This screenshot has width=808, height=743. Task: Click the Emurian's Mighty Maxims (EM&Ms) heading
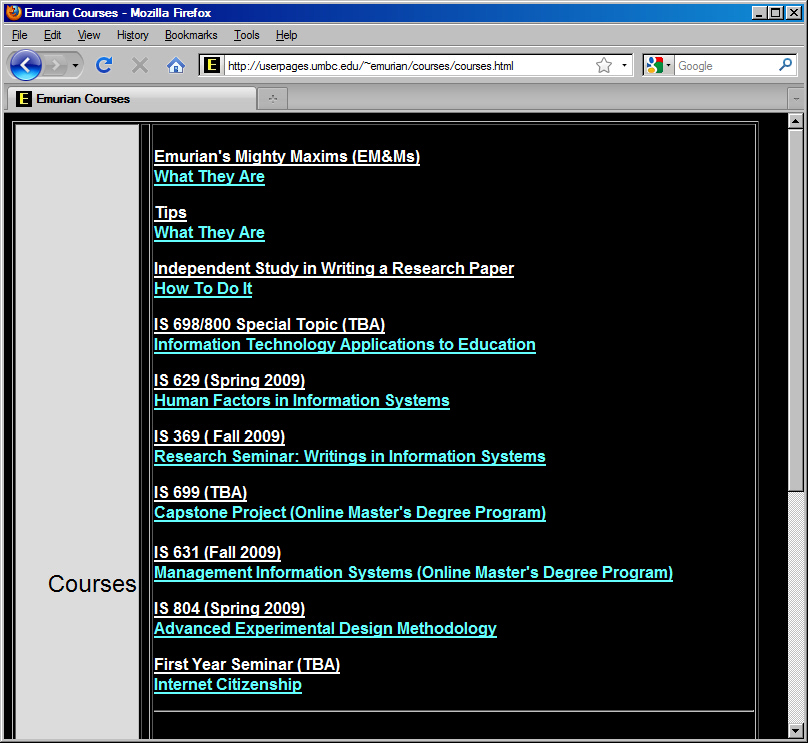tap(287, 156)
